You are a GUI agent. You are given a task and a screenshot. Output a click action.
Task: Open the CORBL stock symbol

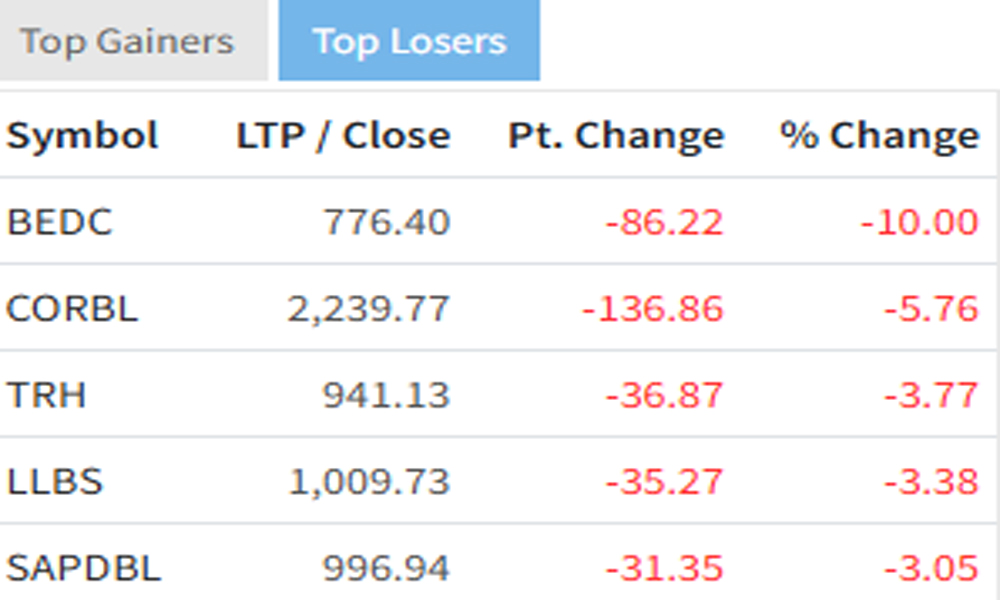pos(72,309)
